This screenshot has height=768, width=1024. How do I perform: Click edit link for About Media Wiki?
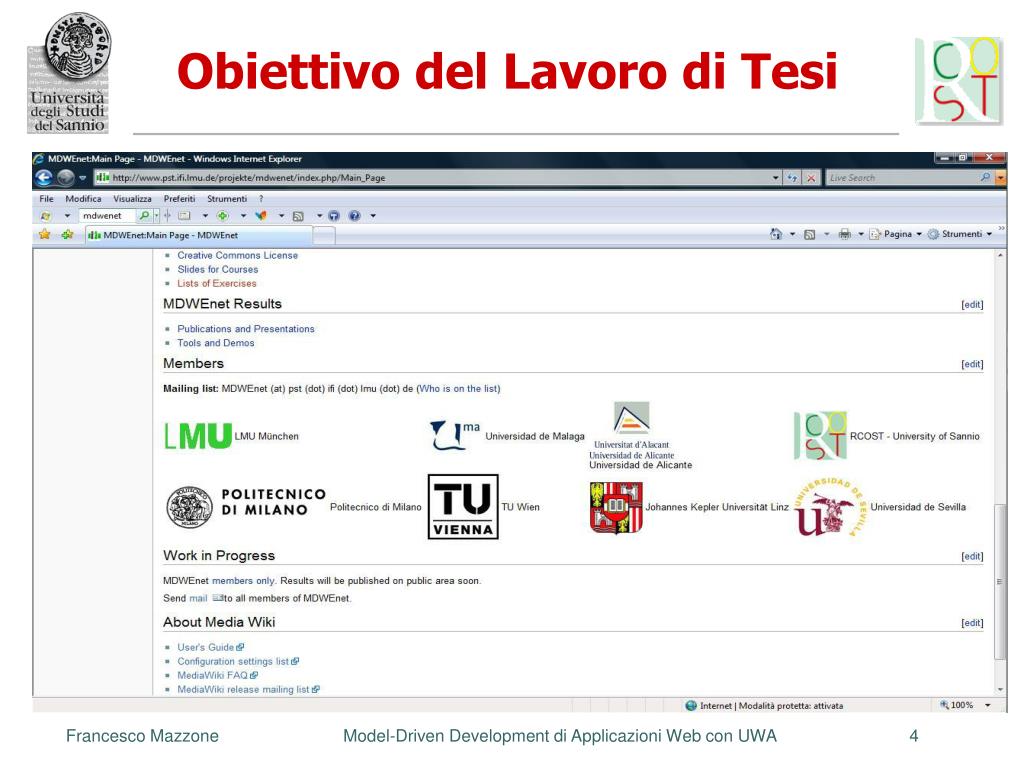972,623
